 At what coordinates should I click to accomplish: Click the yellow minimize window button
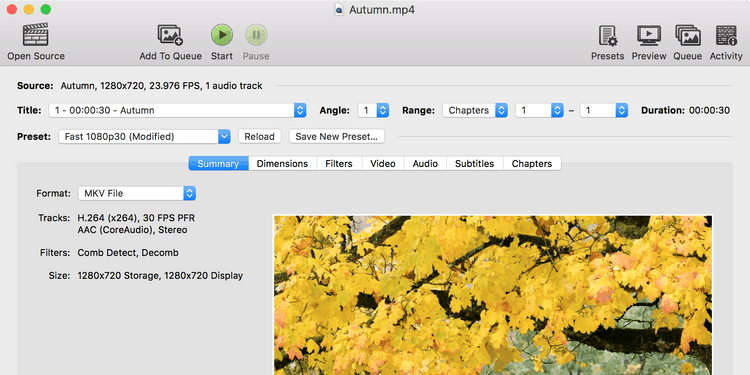pyautogui.click(x=29, y=10)
